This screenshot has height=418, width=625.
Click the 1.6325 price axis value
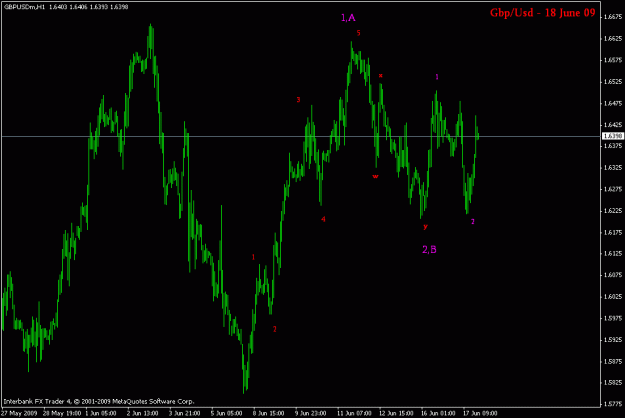pyautogui.click(x=613, y=168)
